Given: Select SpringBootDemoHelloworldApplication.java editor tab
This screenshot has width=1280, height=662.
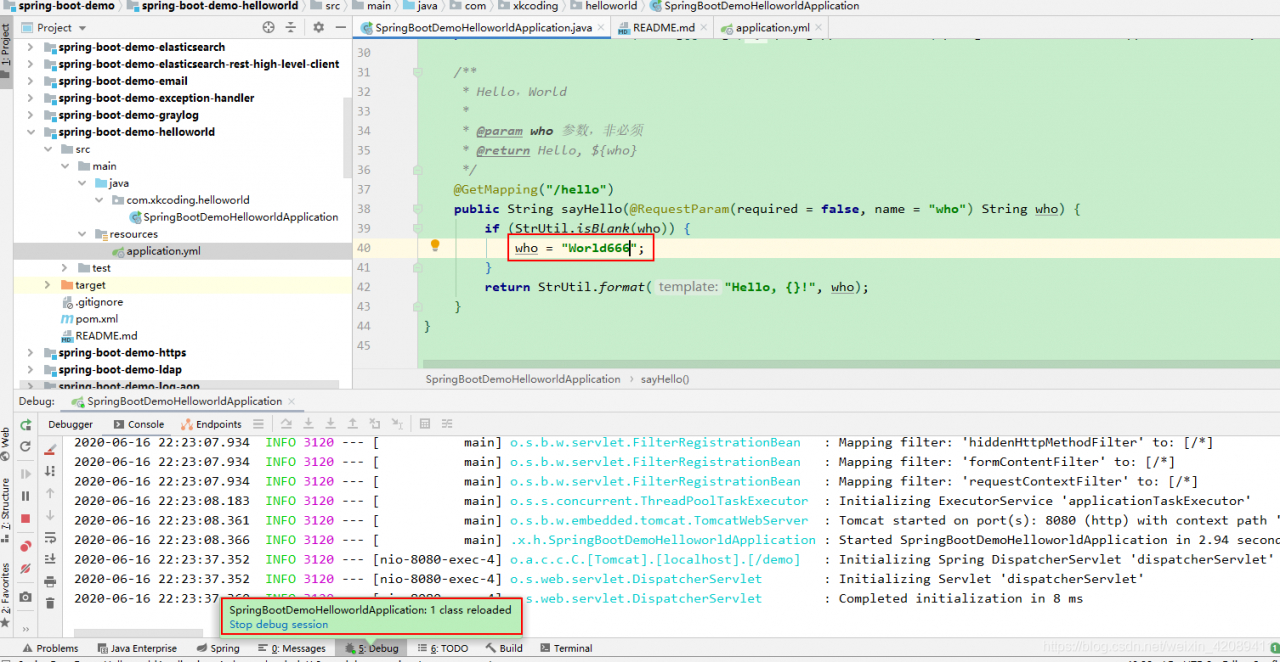Looking at the screenshot, I should [x=484, y=28].
